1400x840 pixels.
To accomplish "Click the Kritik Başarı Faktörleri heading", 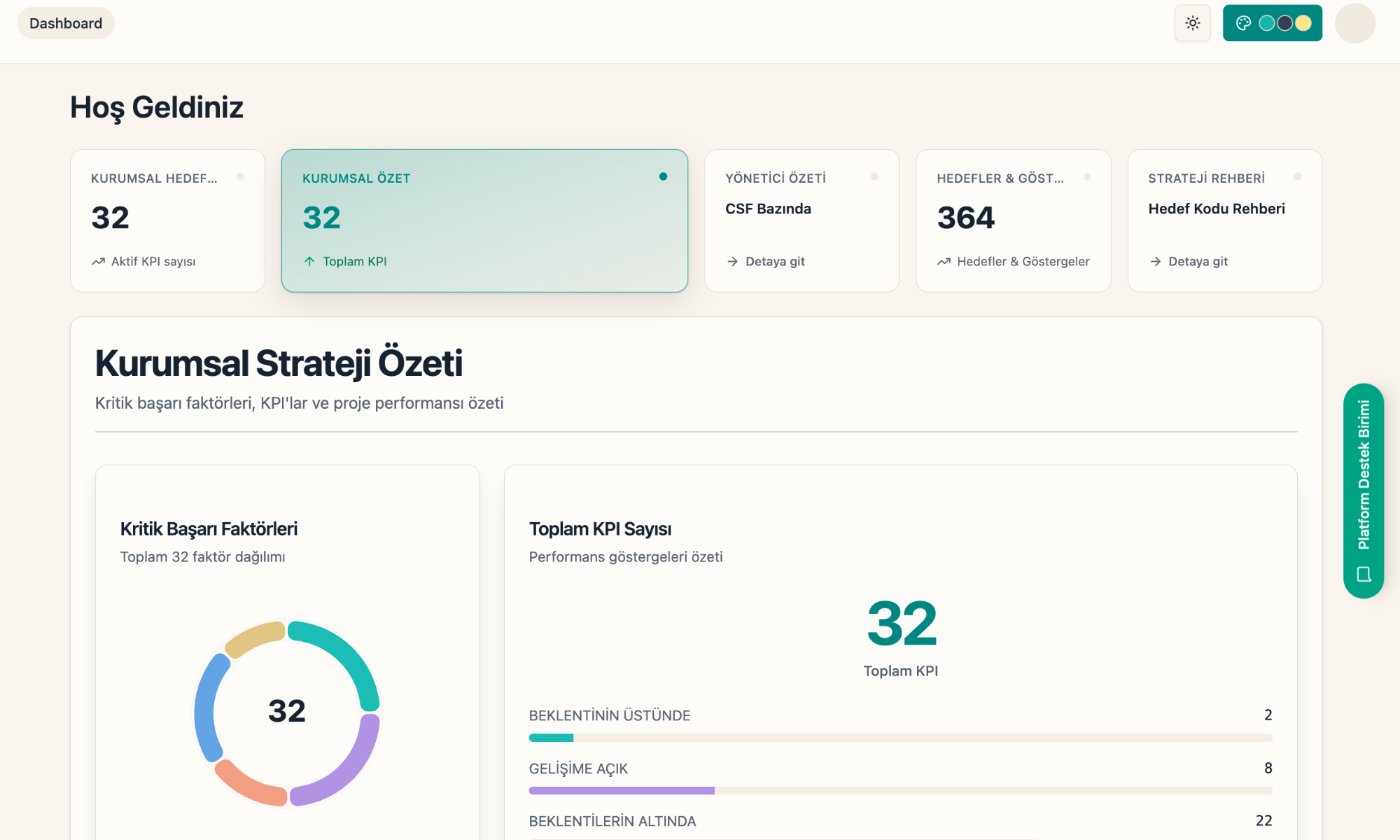I will [x=209, y=528].
